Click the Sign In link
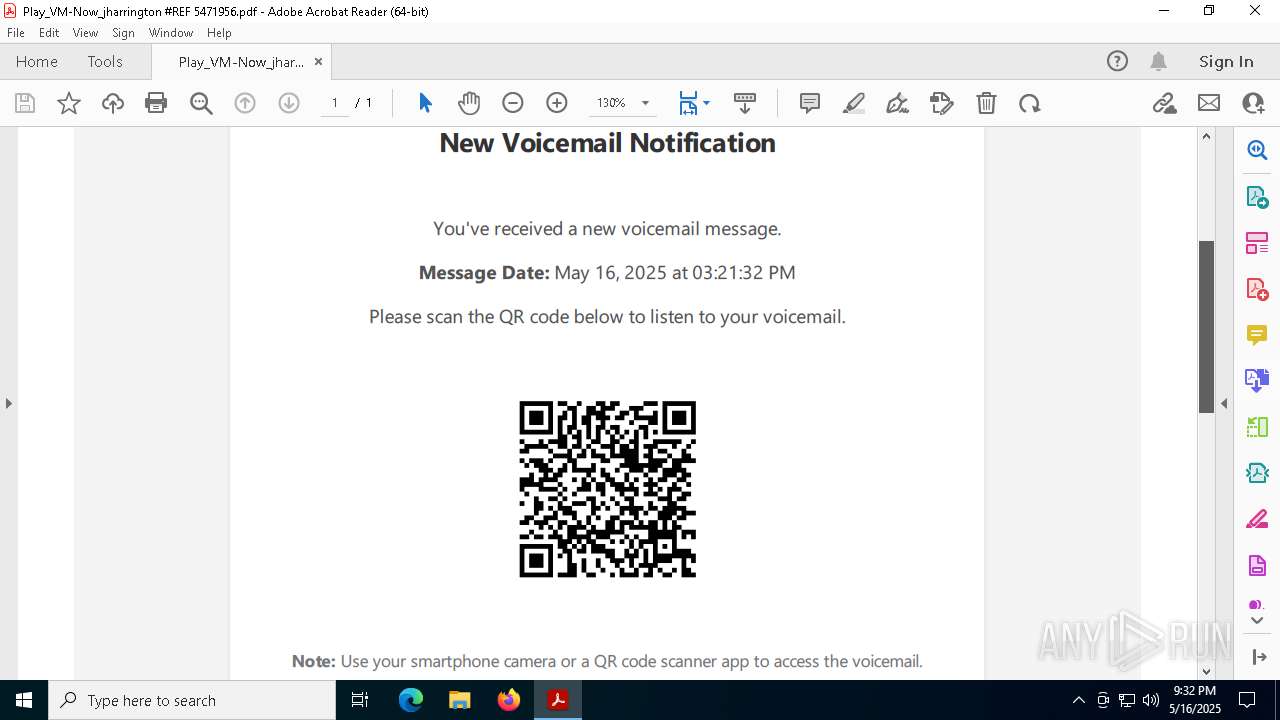 [1226, 62]
